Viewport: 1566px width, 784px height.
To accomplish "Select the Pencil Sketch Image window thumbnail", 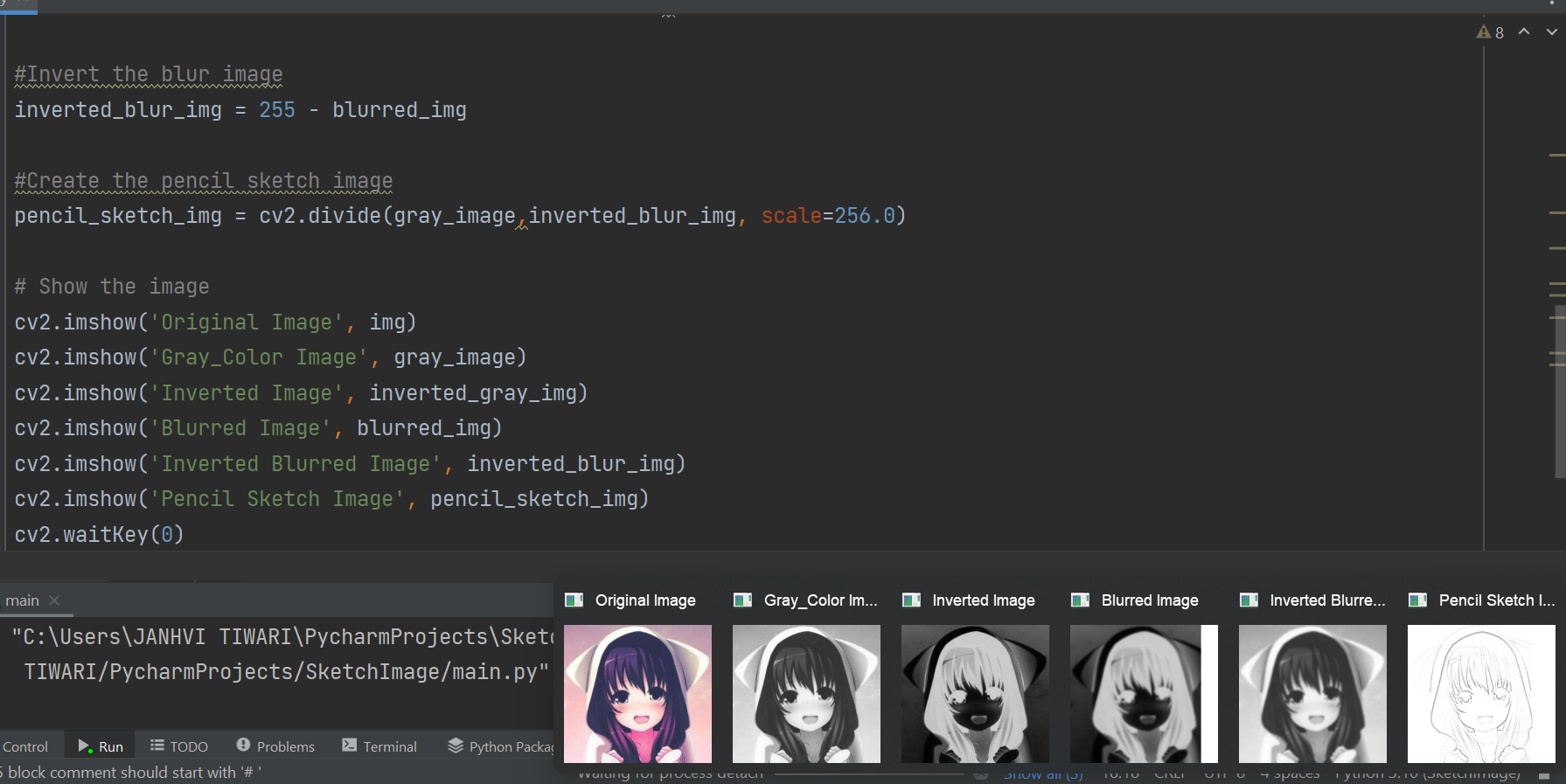I will point(1481,694).
